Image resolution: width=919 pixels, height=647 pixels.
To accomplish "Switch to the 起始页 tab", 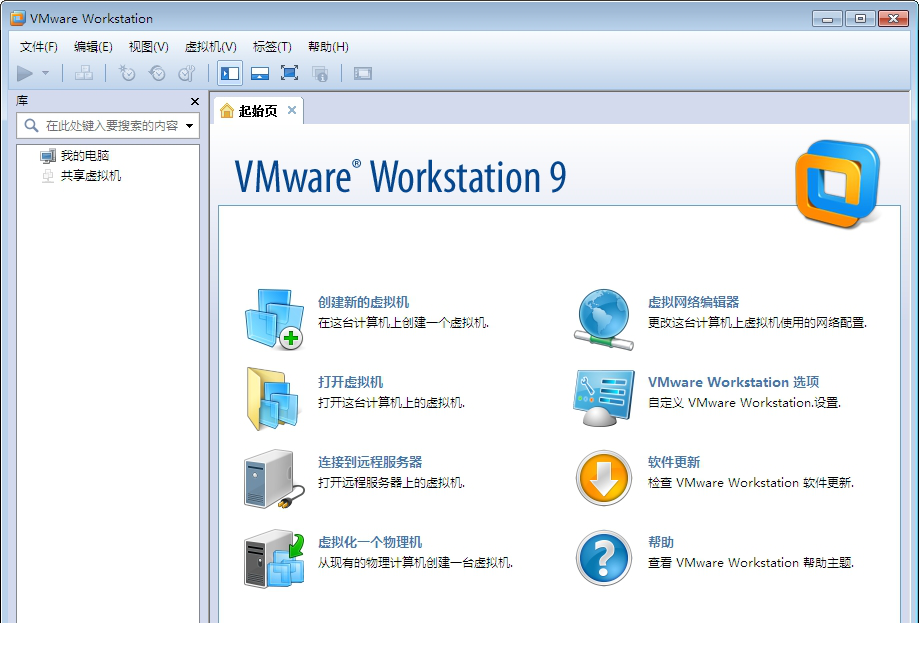I will click(258, 111).
